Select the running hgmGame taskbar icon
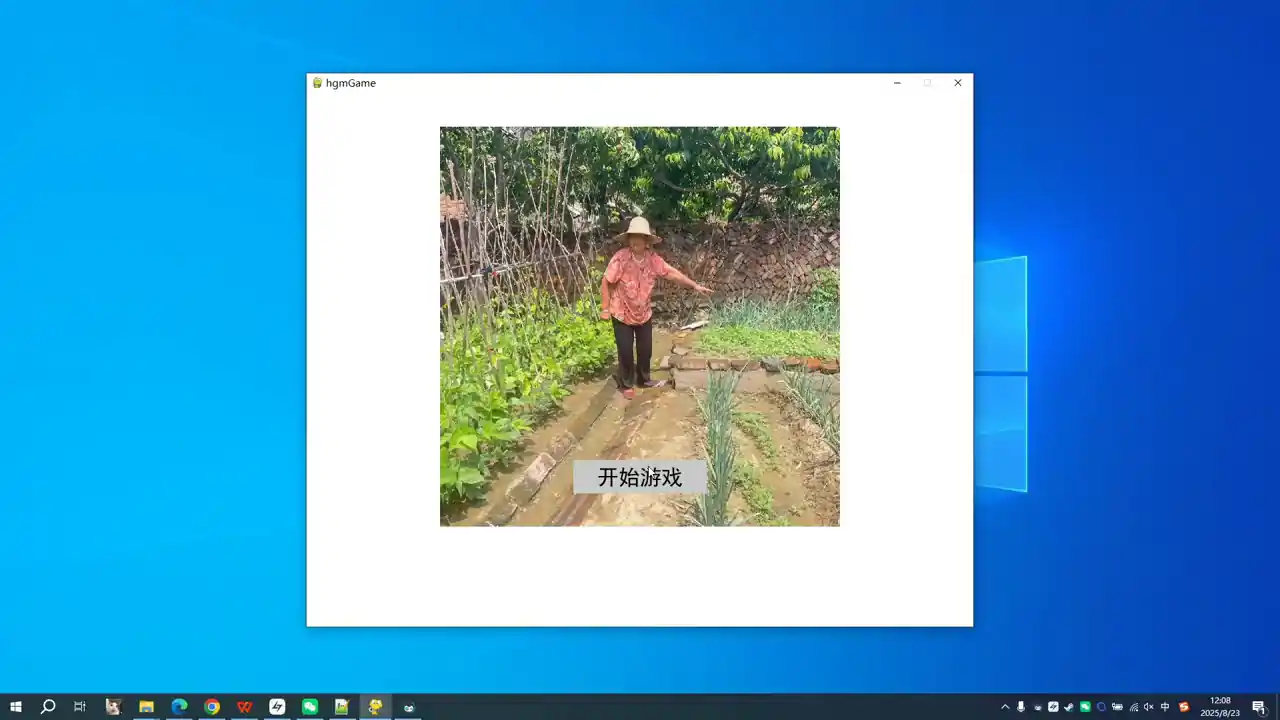 375,707
